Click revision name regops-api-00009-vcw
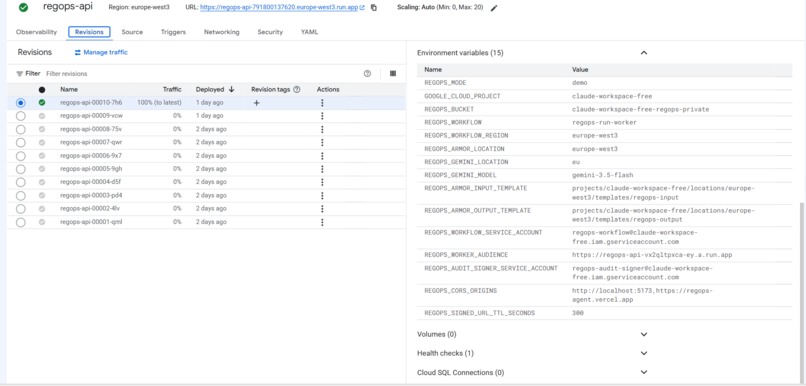 [x=91, y=116]
